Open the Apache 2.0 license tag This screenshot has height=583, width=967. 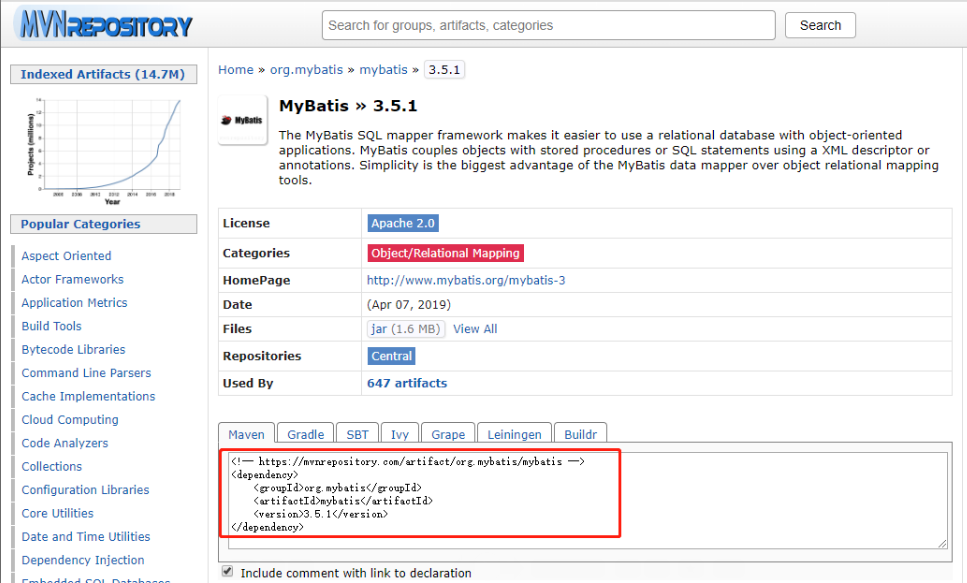coord(403,223)
